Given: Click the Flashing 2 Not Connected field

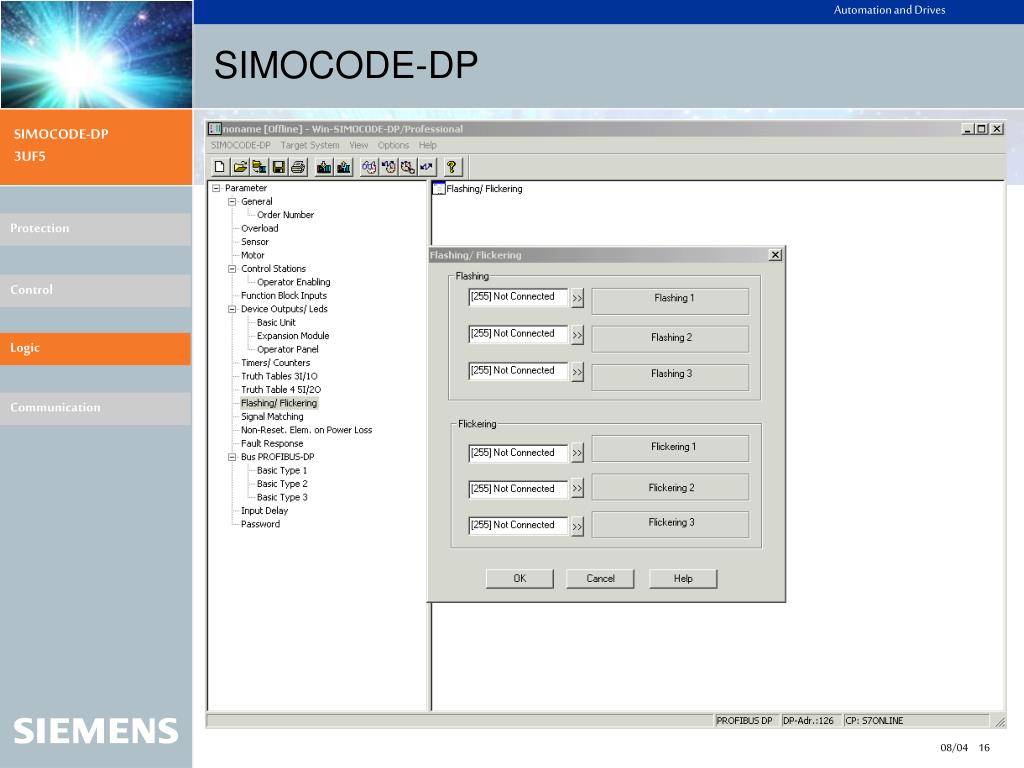Looking at the screenshot, I should (518, 334).
